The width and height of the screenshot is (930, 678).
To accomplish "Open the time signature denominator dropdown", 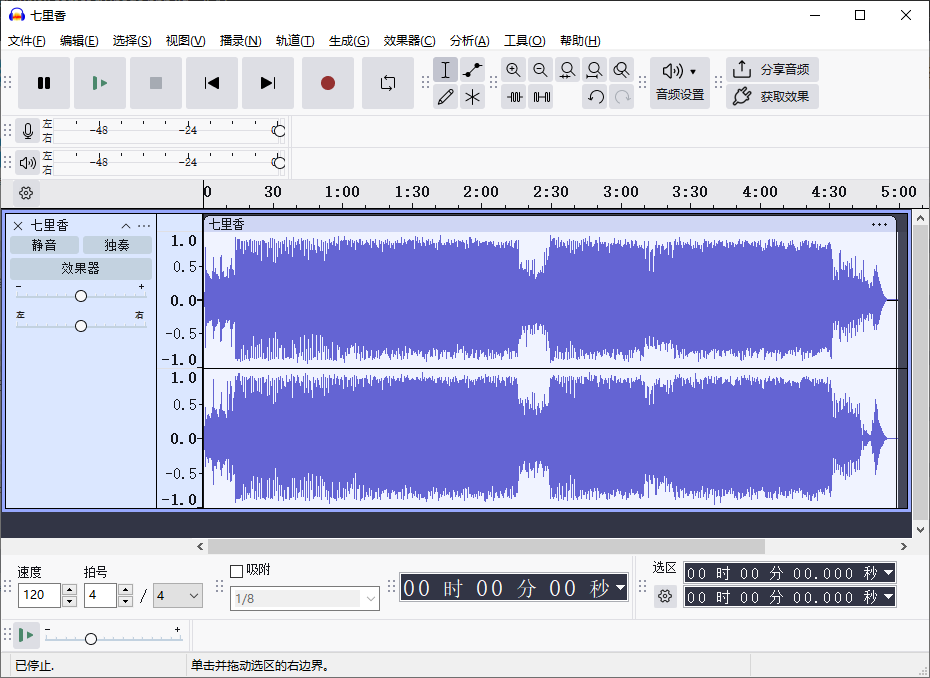I will click(177, 595).
